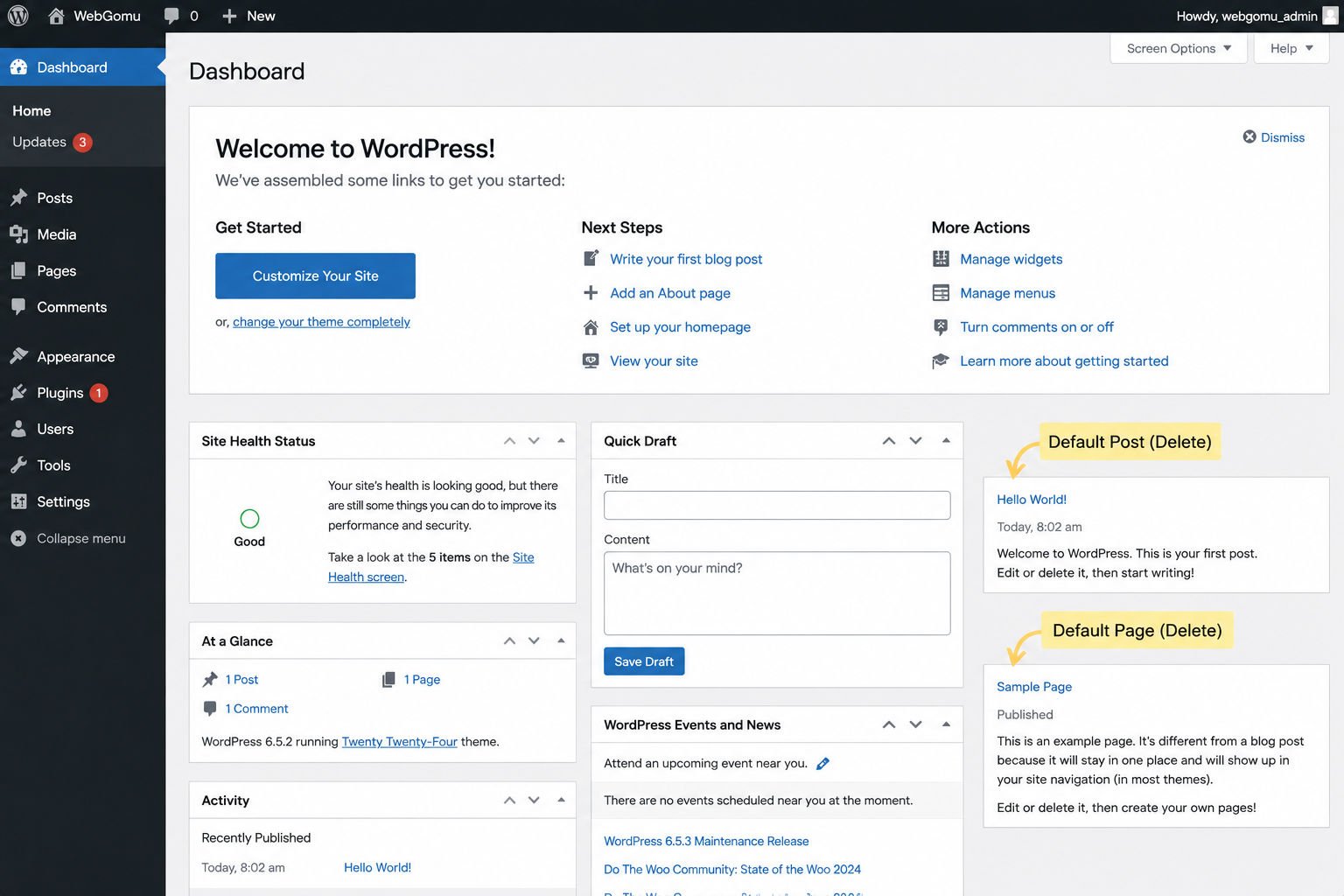Image resolution: width=1344 pixels, height=896 pixels.
Task: Click the Settings sliders icon in sidebar
Action: coord(18,501)
